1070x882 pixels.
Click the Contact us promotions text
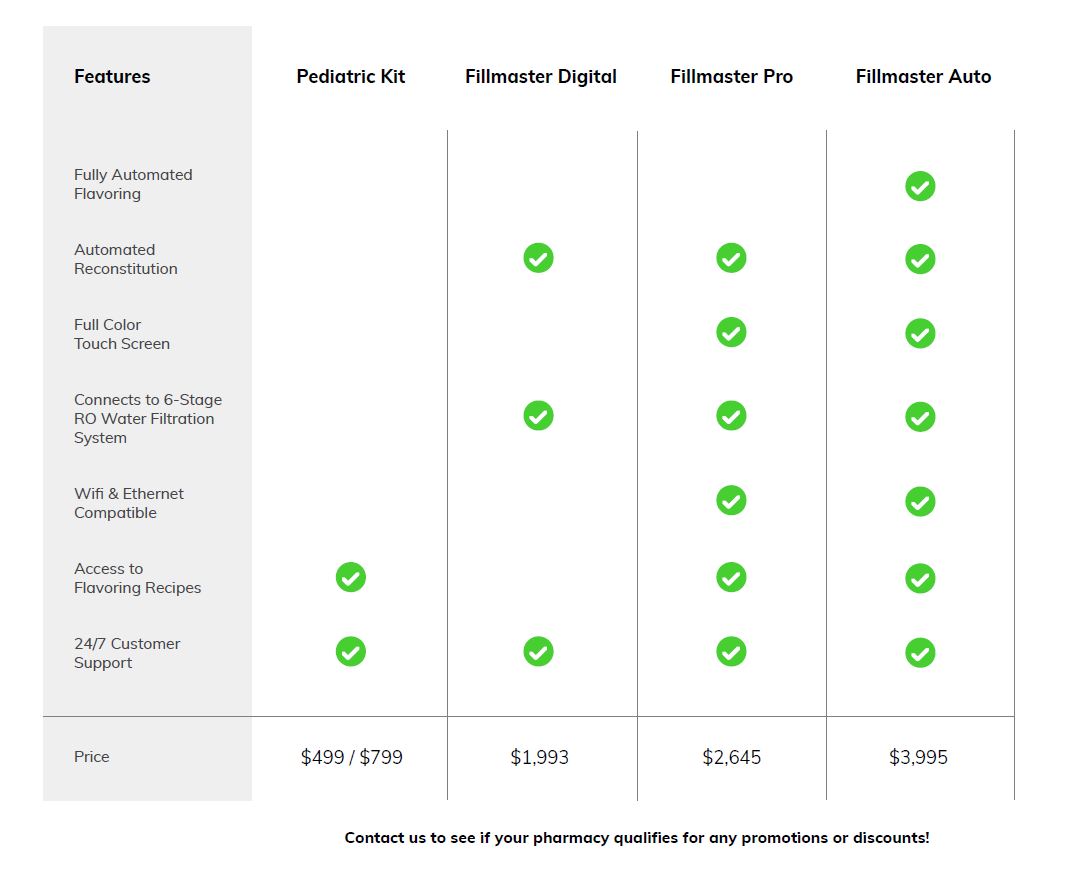pyautogui.click(x=636, y=838)
